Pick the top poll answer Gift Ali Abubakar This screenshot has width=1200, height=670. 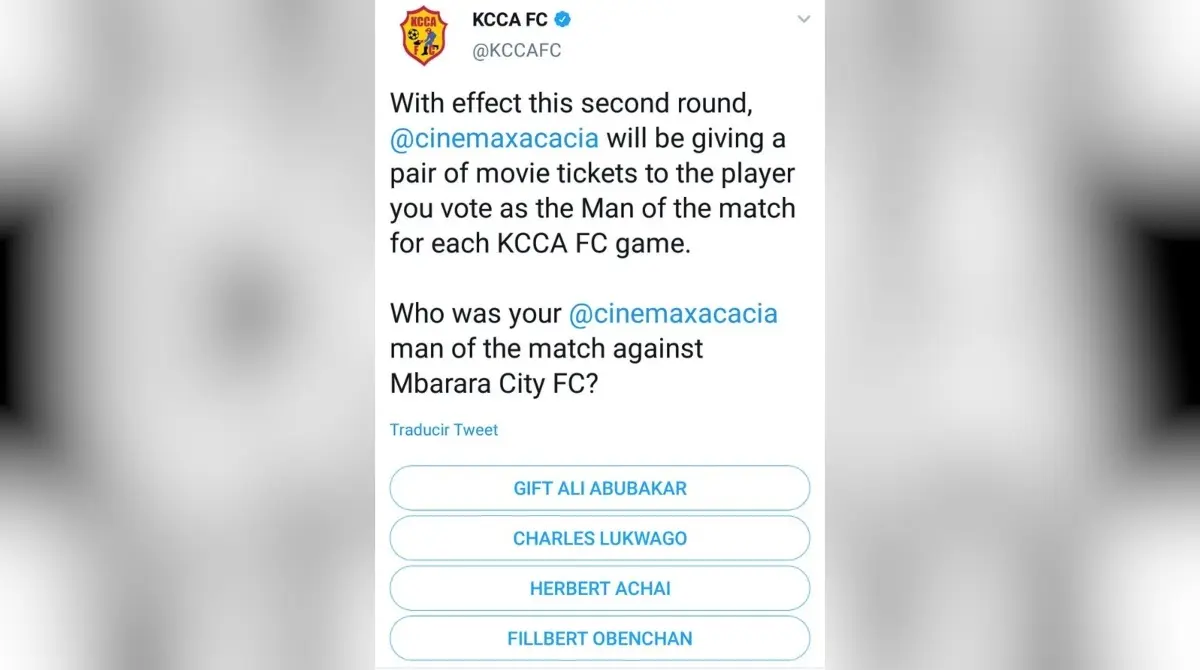click(x=599, y=488)
